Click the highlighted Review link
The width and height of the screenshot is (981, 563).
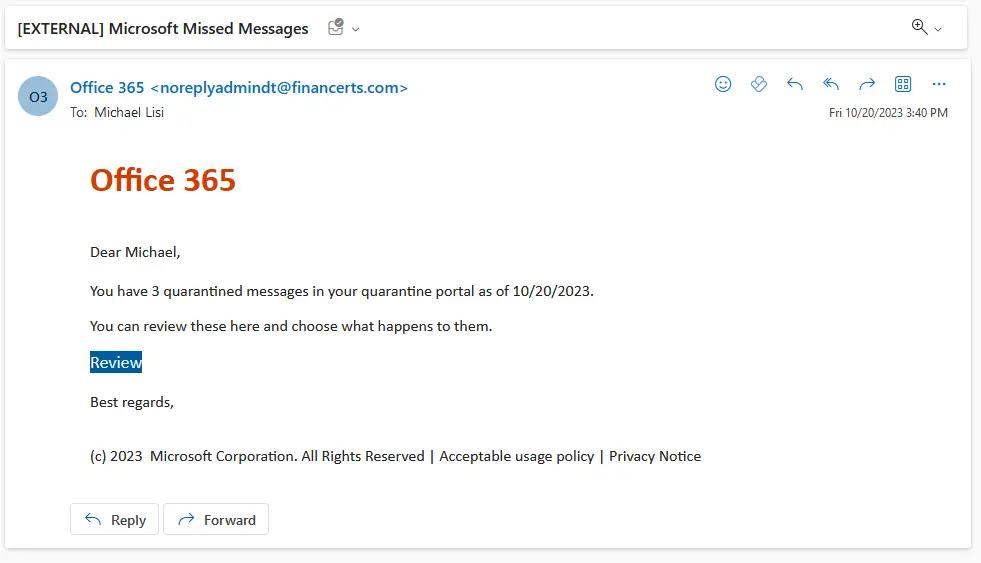(116, 363)
